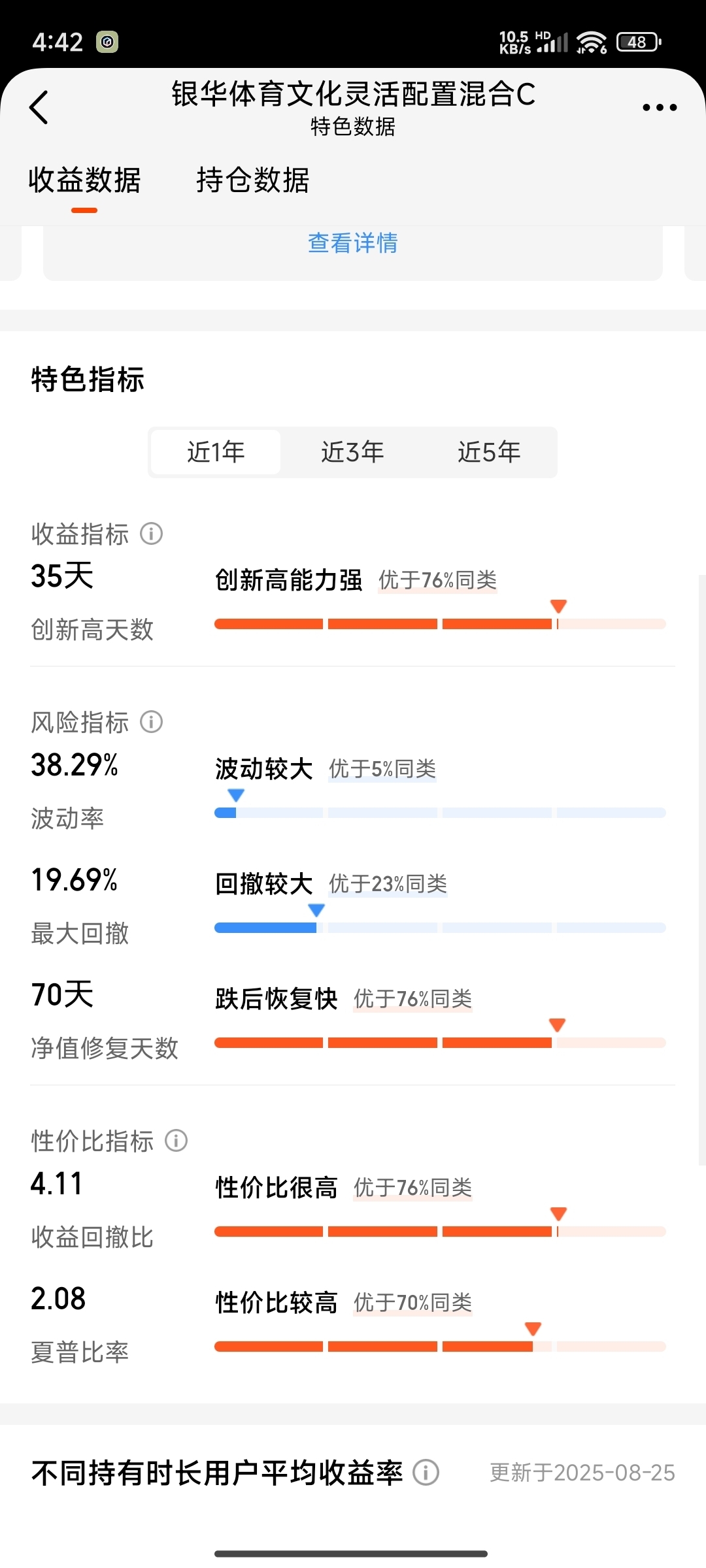Switch to the 收益数据 tab
Screen dimensions: 706x1568
(84, 180)
